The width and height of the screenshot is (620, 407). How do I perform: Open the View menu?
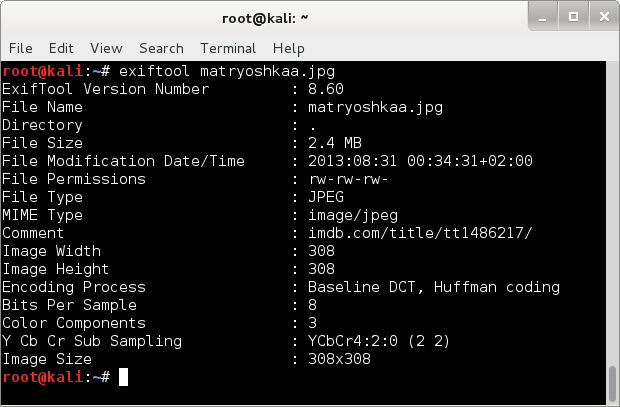coord(106,48)
